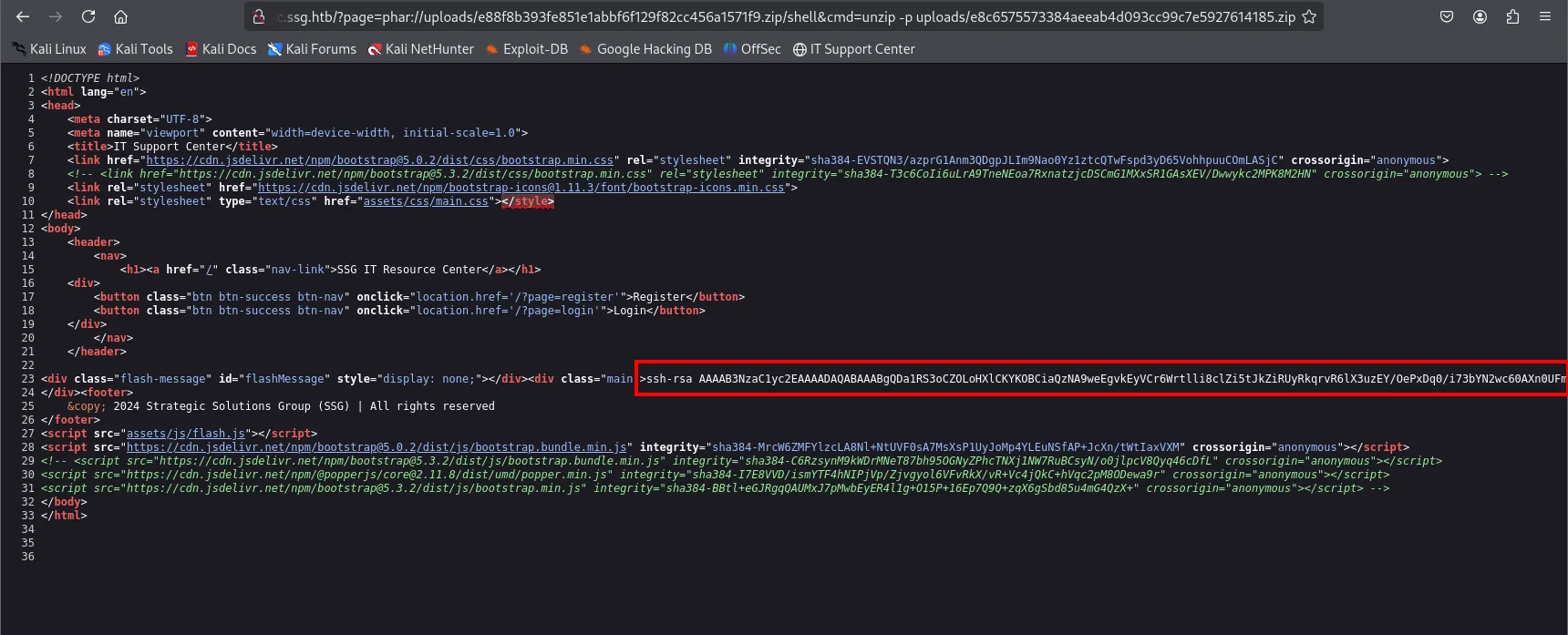Click the DOCTYPE html declaration
The image size is (1568, 635).
click(90, 78)
